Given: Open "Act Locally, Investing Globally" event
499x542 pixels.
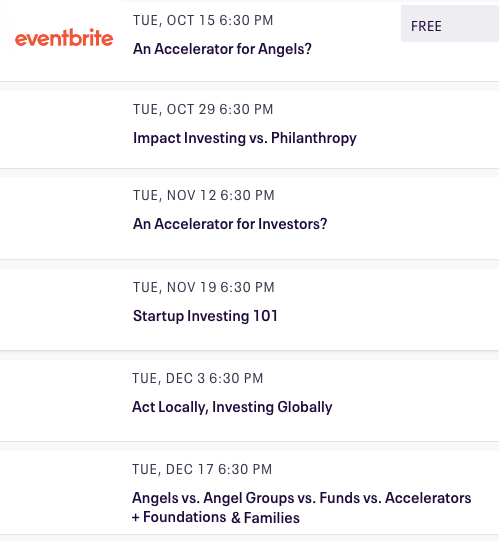Looking at the screenshot, I should coord(232,407).
